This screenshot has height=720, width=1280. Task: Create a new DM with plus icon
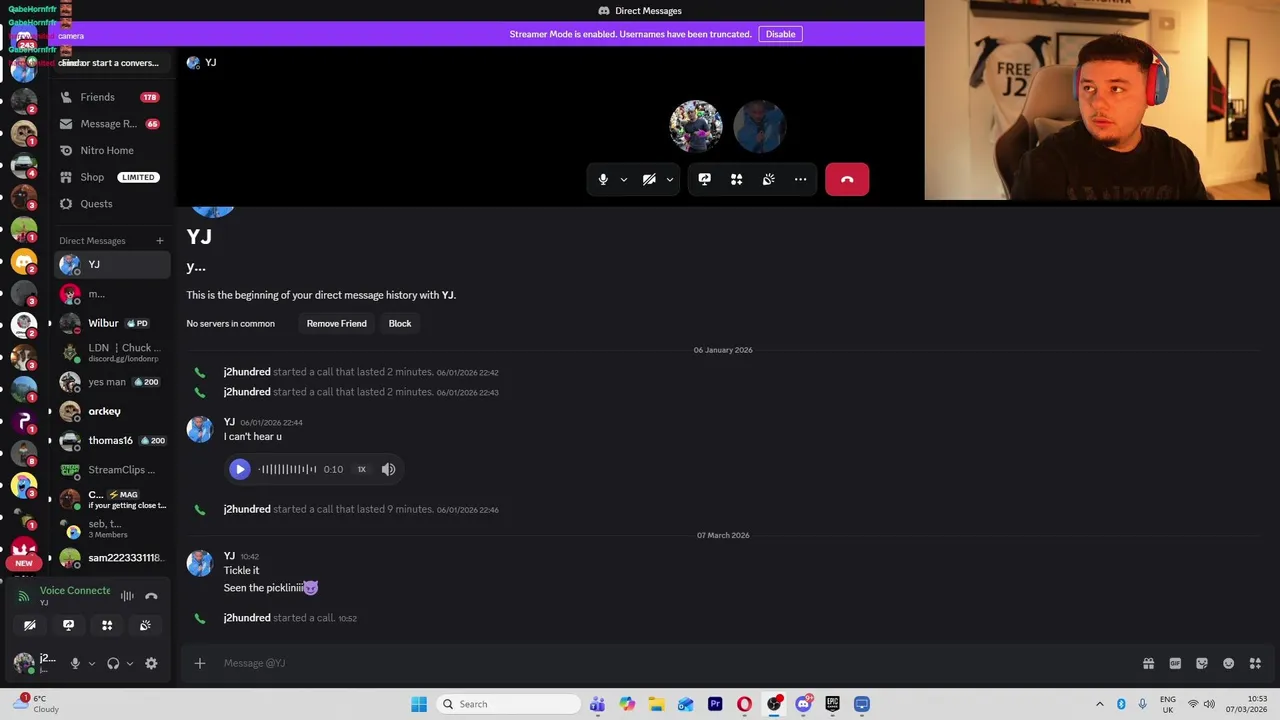pyautogui.click(x=159, y=240)
